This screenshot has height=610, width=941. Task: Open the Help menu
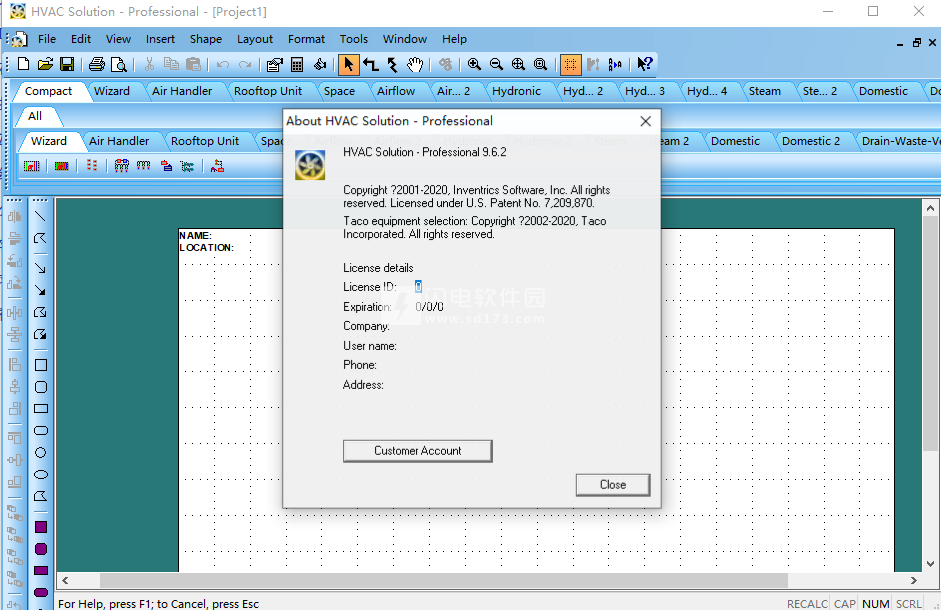(x=454, y=39)
